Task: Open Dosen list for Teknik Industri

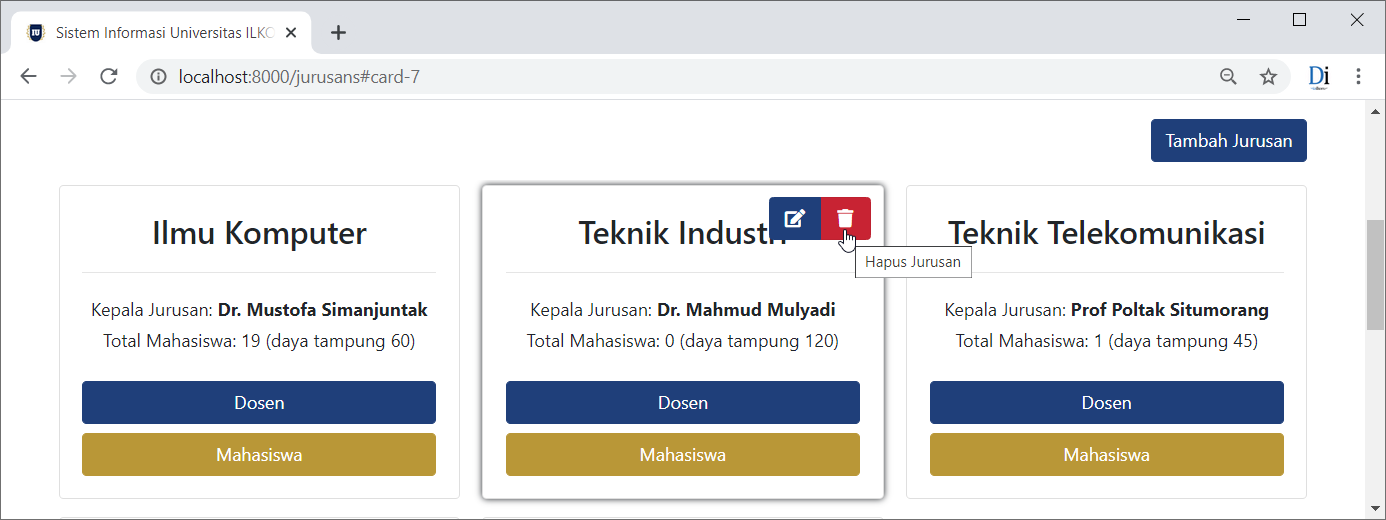Action: [683, 403]
